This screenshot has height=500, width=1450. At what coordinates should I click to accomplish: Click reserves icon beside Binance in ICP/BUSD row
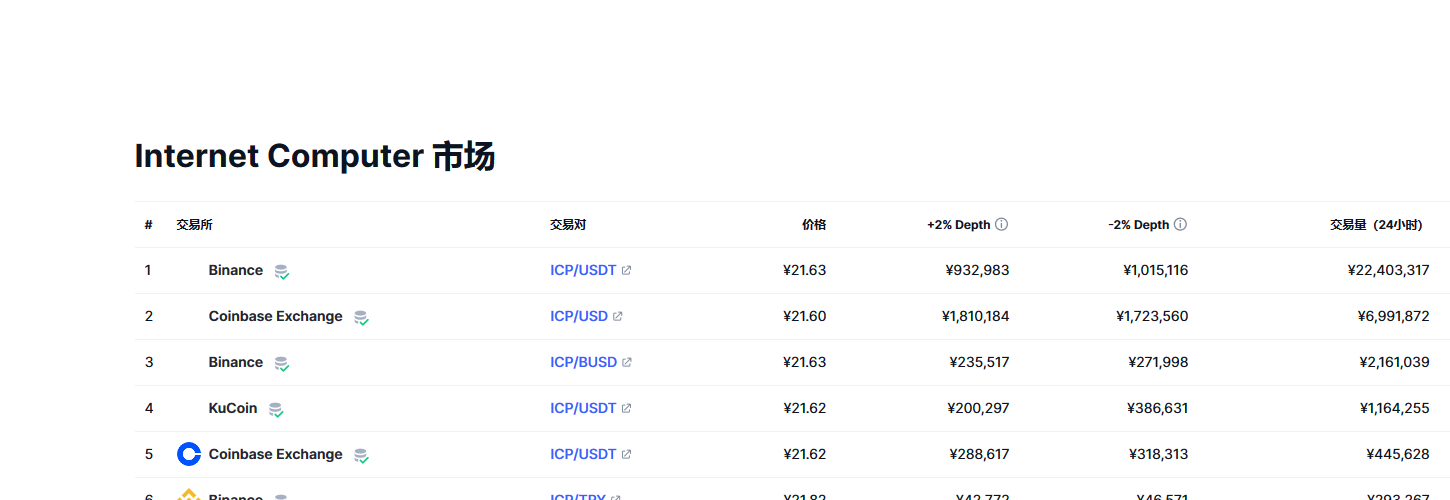pyautogui.click(x=282, y=363)
